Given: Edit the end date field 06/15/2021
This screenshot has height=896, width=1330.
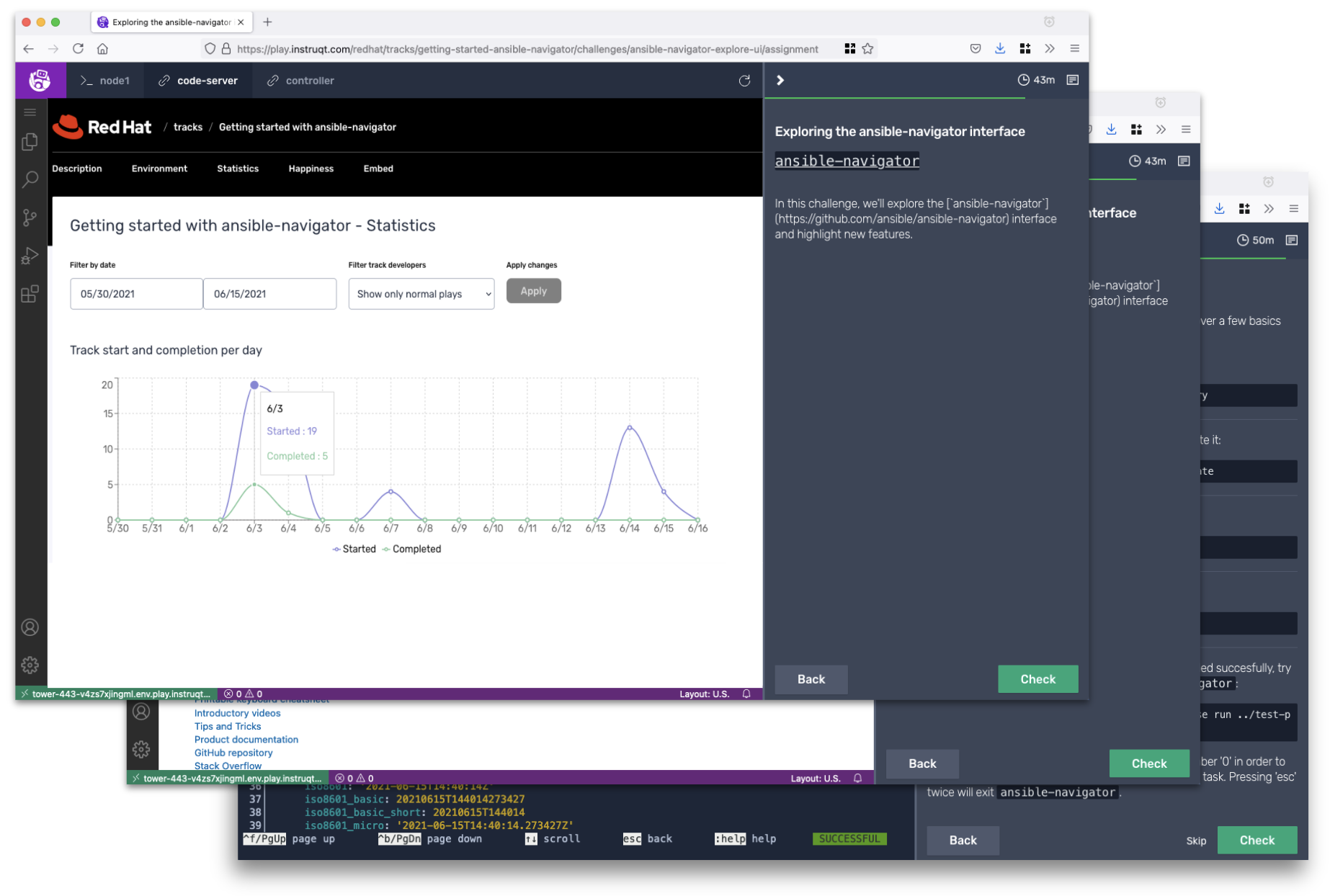Looking at the screenshot, I should (x=269, y=294).
